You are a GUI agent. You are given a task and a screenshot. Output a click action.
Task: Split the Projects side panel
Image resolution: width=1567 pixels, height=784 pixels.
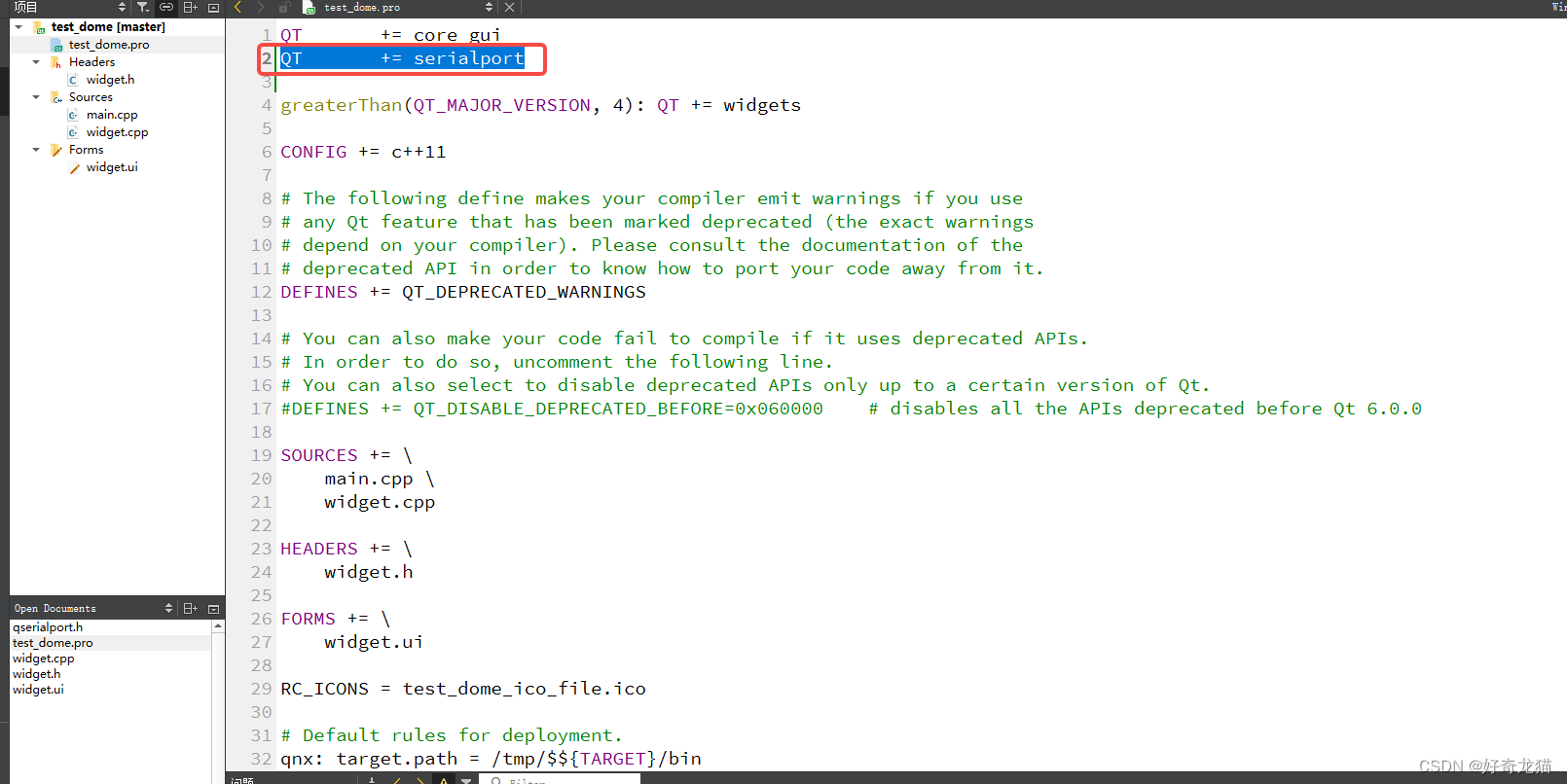191,8
